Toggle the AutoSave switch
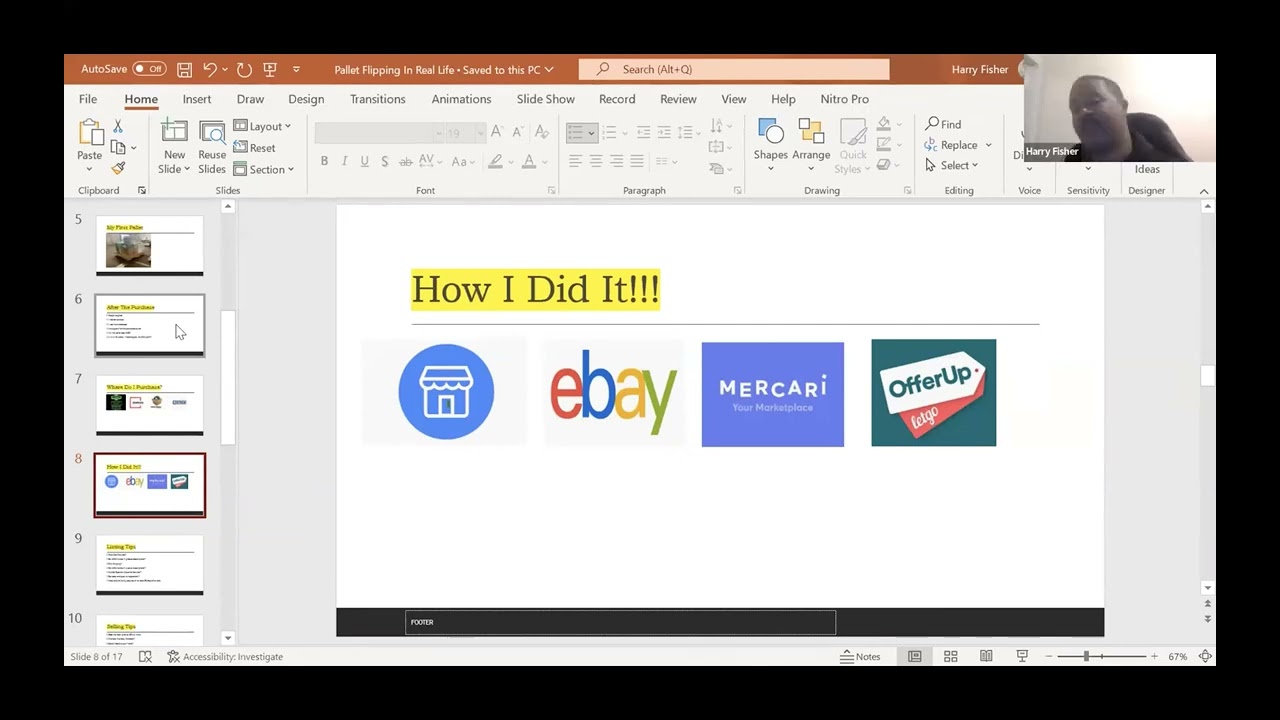1280x720 pixels. click(149, 69)
